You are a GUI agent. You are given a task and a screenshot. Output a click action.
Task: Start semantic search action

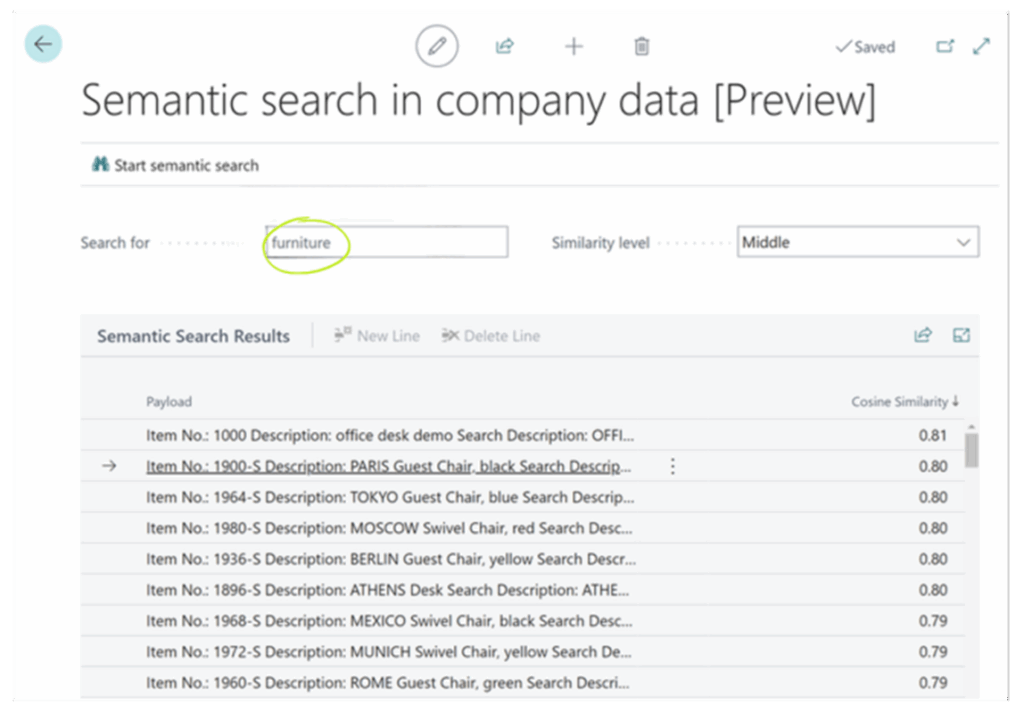(175, 165)
